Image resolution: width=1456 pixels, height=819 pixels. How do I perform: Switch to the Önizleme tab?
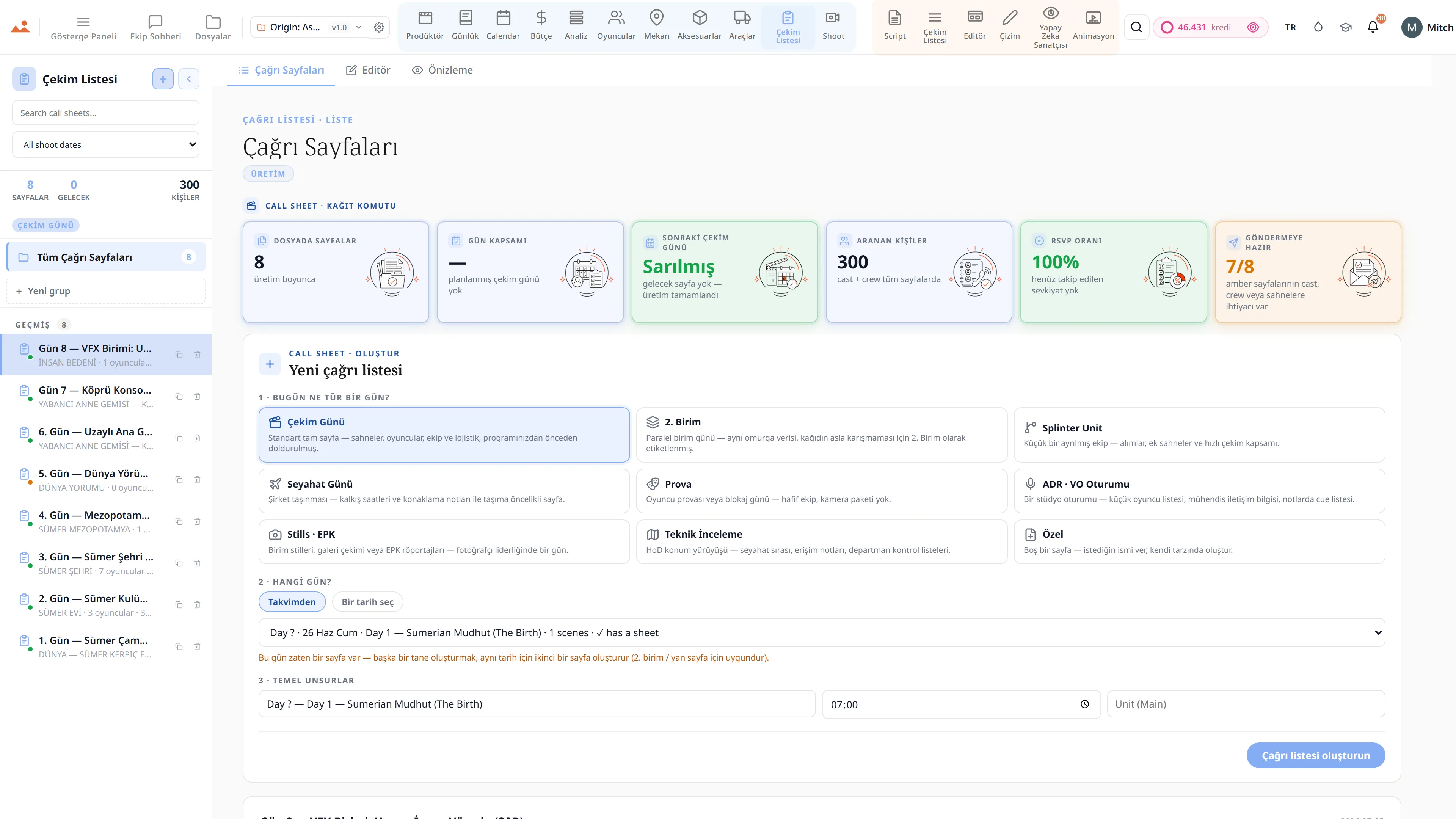442,70
